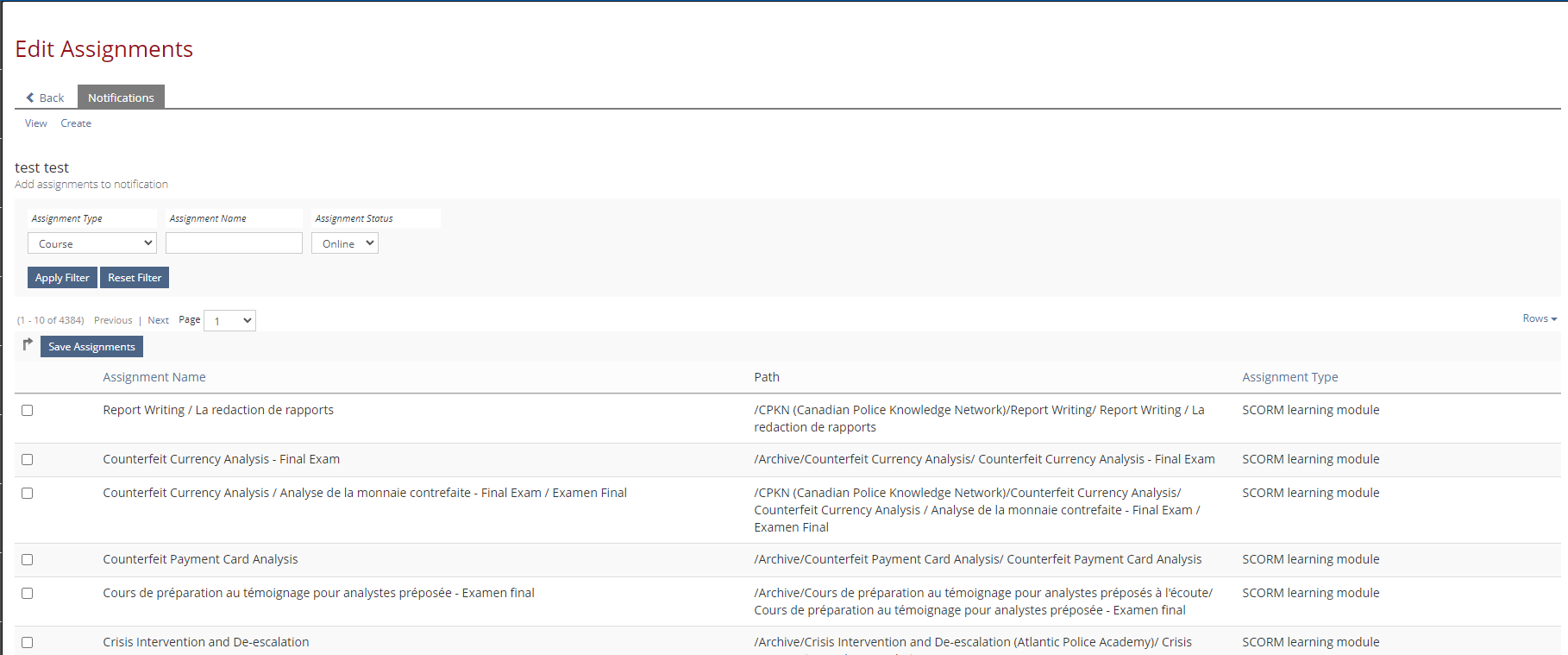Open the Assignment Type Course dropdown
1568x655 pixels.
91,243
